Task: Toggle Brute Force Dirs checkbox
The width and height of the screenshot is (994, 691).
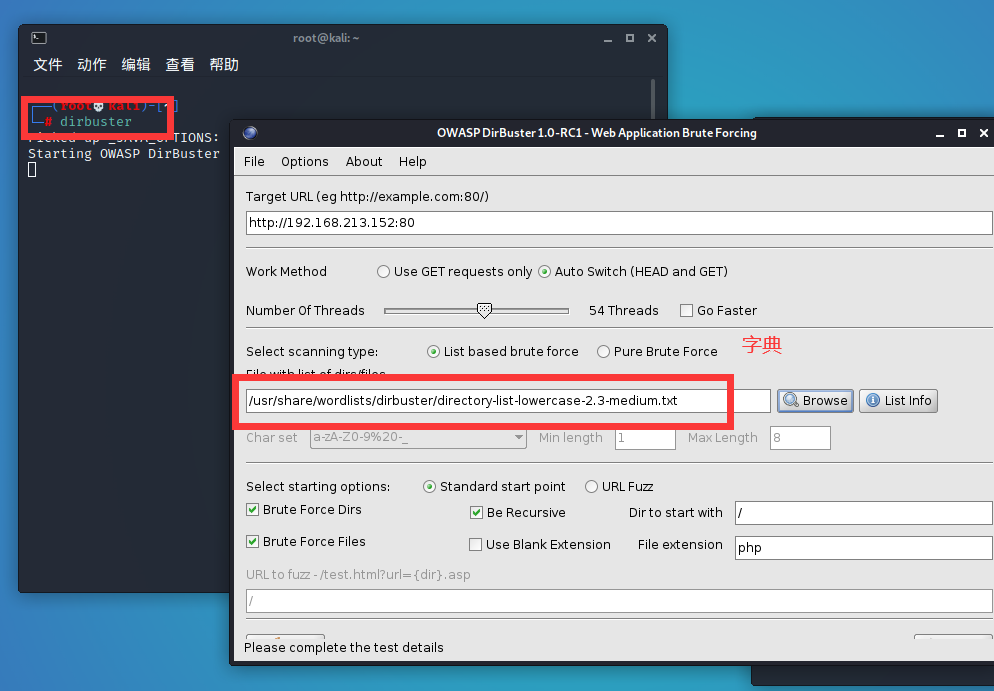Action: 252,510
